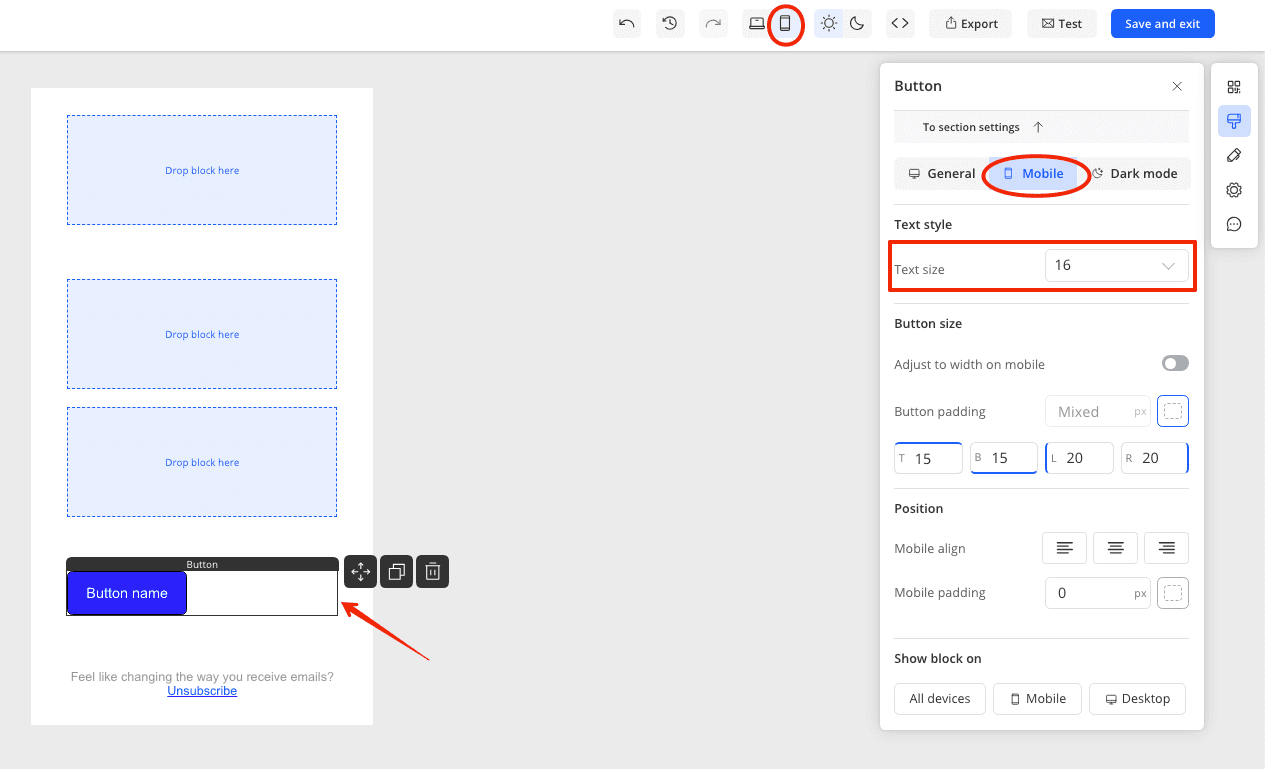Select the third Drop block here area
The width and height of the screenshot is (1265, 769).
202,462
